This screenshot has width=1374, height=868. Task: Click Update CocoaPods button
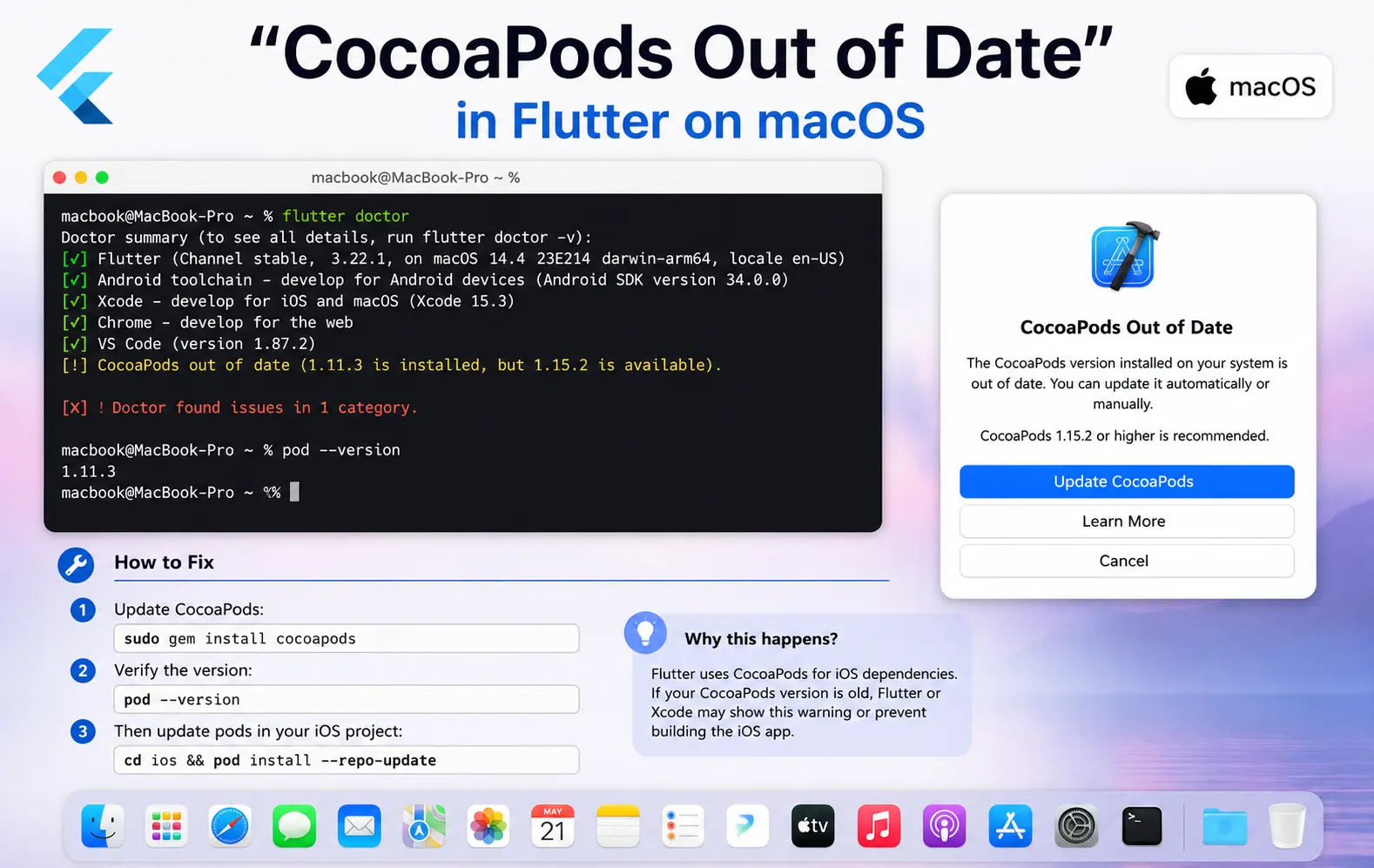coord(1127,481)
